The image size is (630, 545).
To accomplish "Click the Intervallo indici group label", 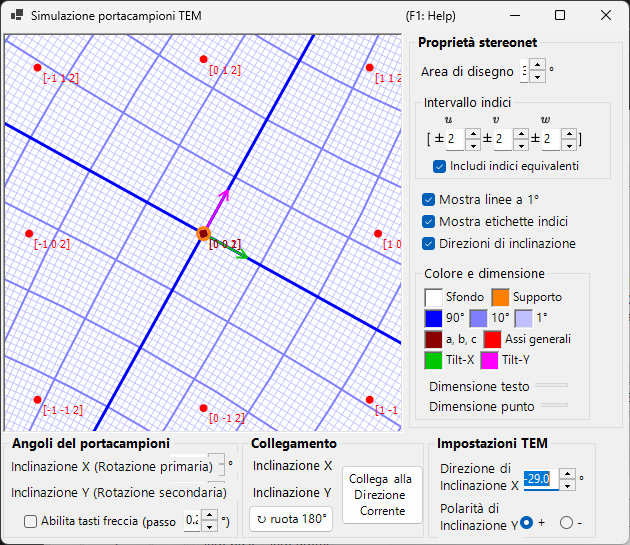I will coord(467,102).
